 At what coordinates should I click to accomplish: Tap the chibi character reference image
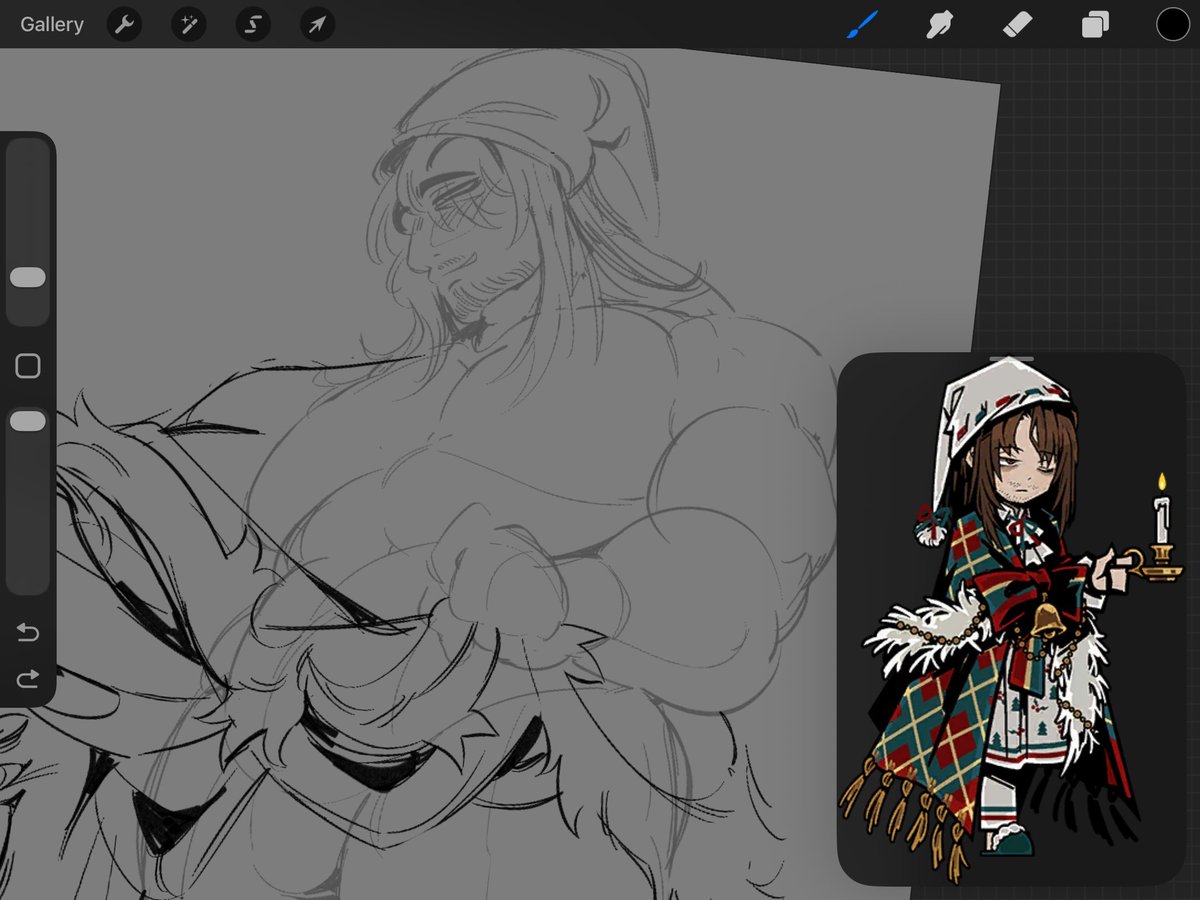coord(1010,620)
